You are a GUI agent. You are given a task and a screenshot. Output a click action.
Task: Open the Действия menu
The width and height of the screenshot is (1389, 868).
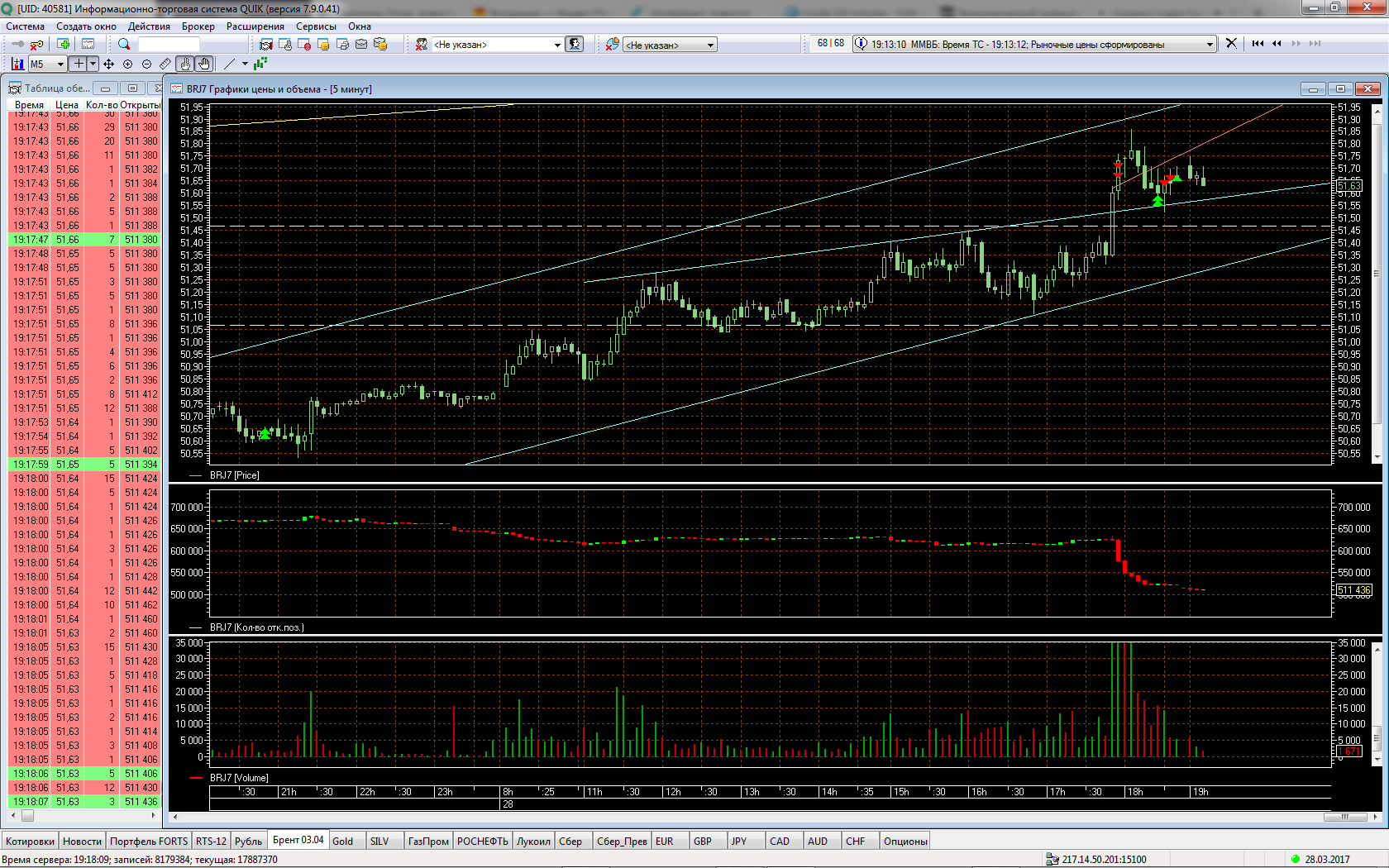point(149,26)
